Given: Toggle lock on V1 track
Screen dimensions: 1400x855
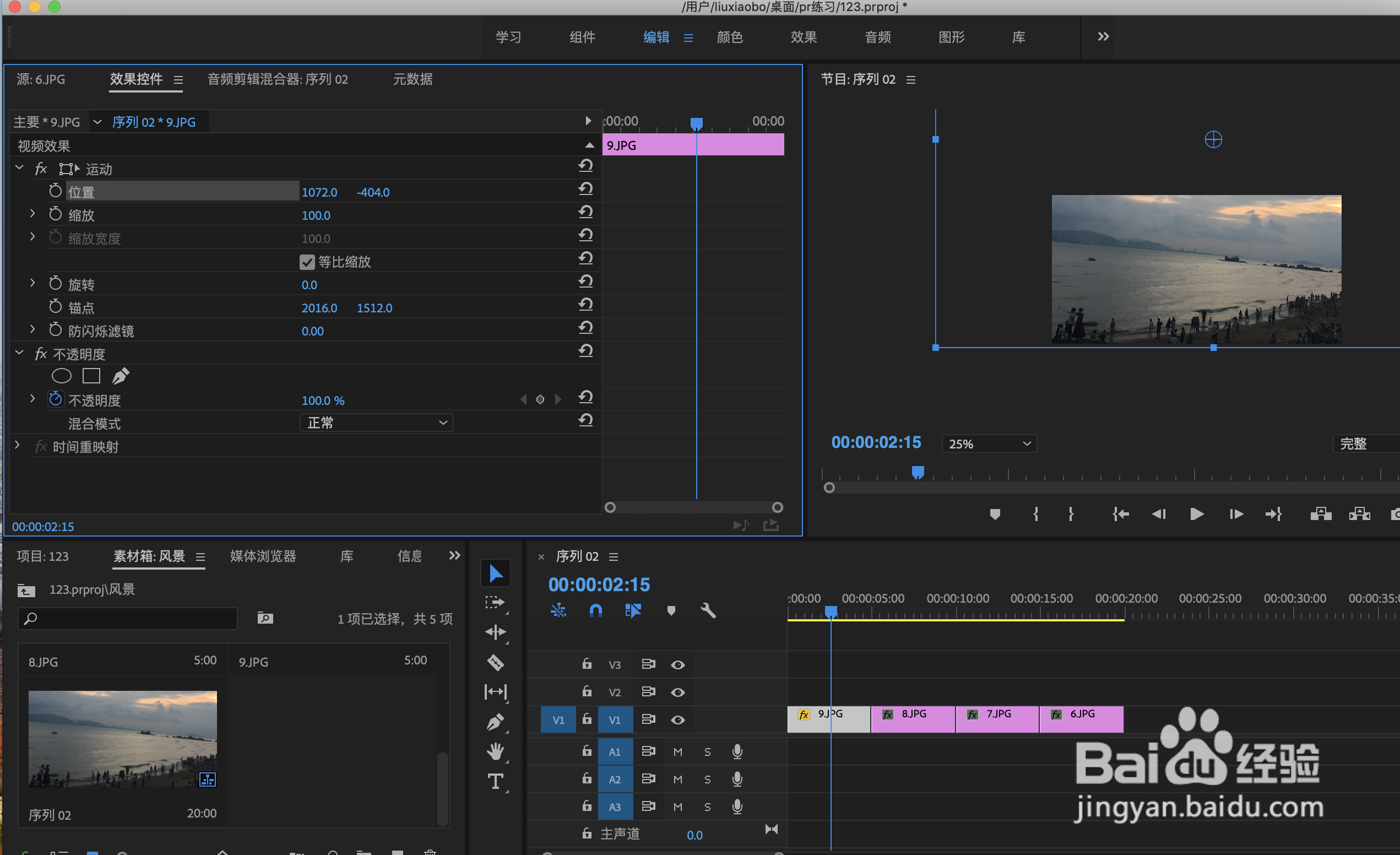Looking at the screenshot, I should tap(587, 718).
